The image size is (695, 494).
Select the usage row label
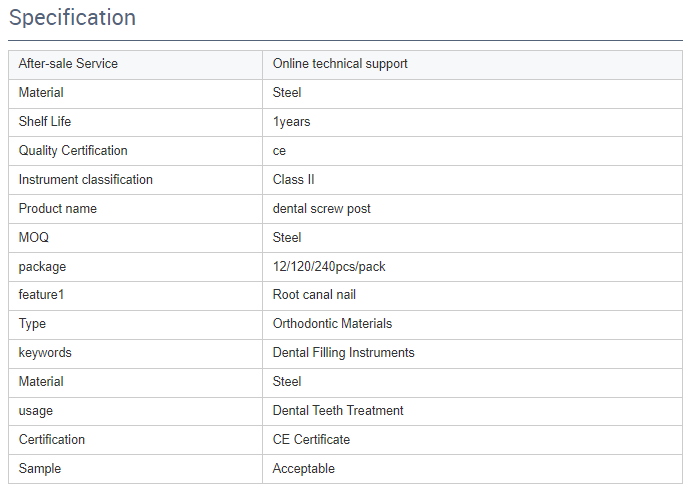click(35, 411)
